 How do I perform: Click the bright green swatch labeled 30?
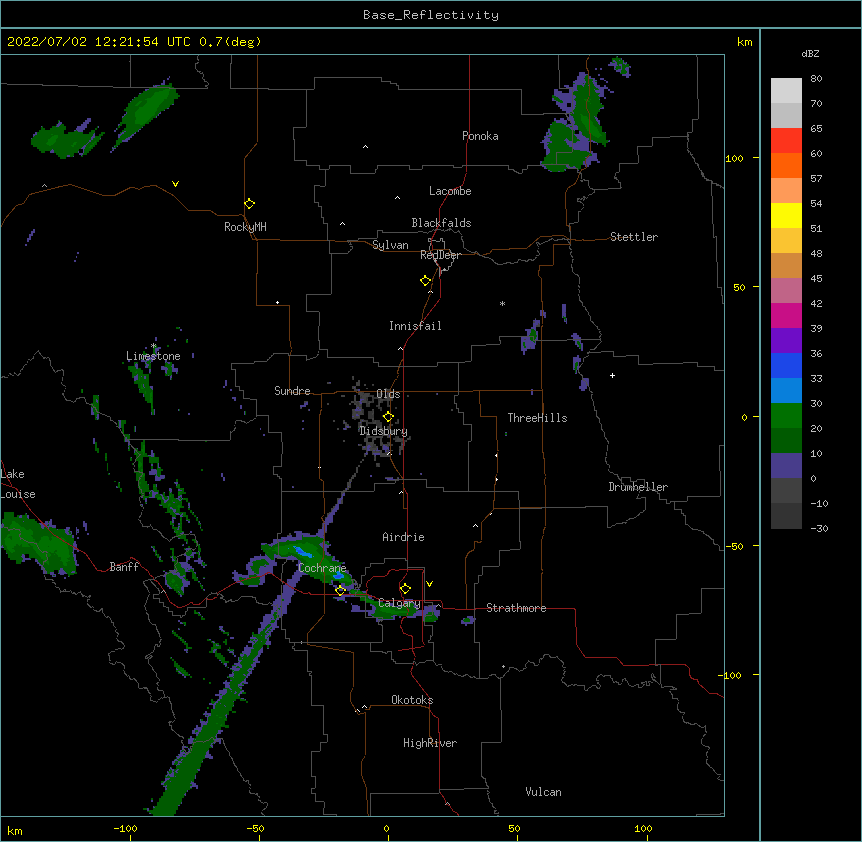point(786,416)
